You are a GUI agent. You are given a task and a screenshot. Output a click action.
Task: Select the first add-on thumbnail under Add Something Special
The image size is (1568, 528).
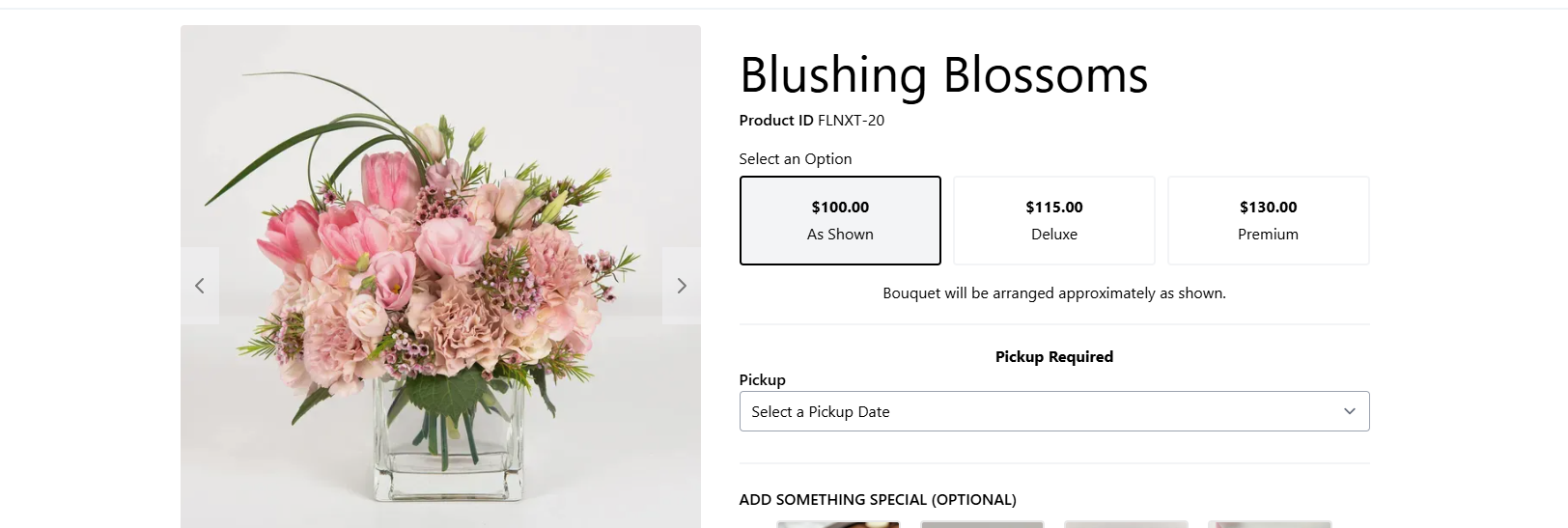(x=838, y=524)
